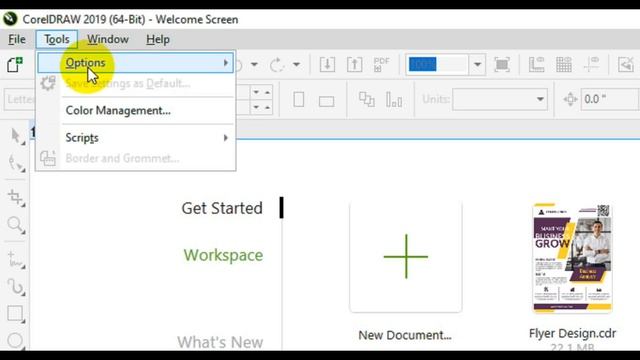Select the Crop tool
Screen dimensions: 640x360
pos(16,198)
